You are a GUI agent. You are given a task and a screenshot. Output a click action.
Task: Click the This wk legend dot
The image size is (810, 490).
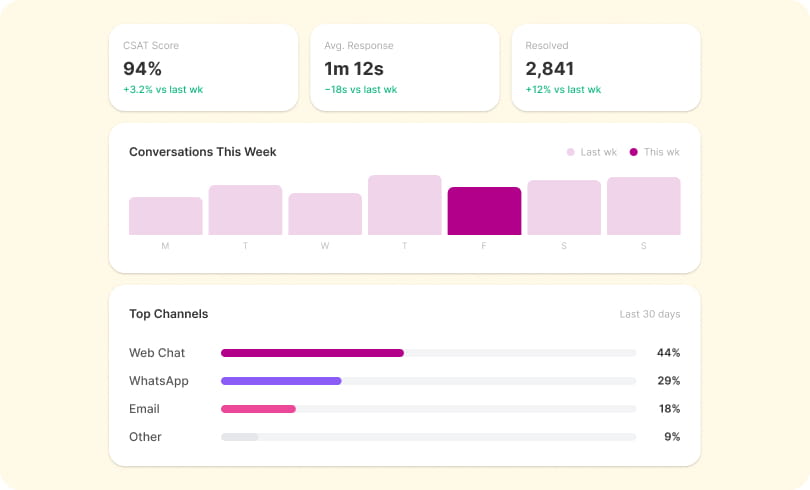(x=633, y=152)
